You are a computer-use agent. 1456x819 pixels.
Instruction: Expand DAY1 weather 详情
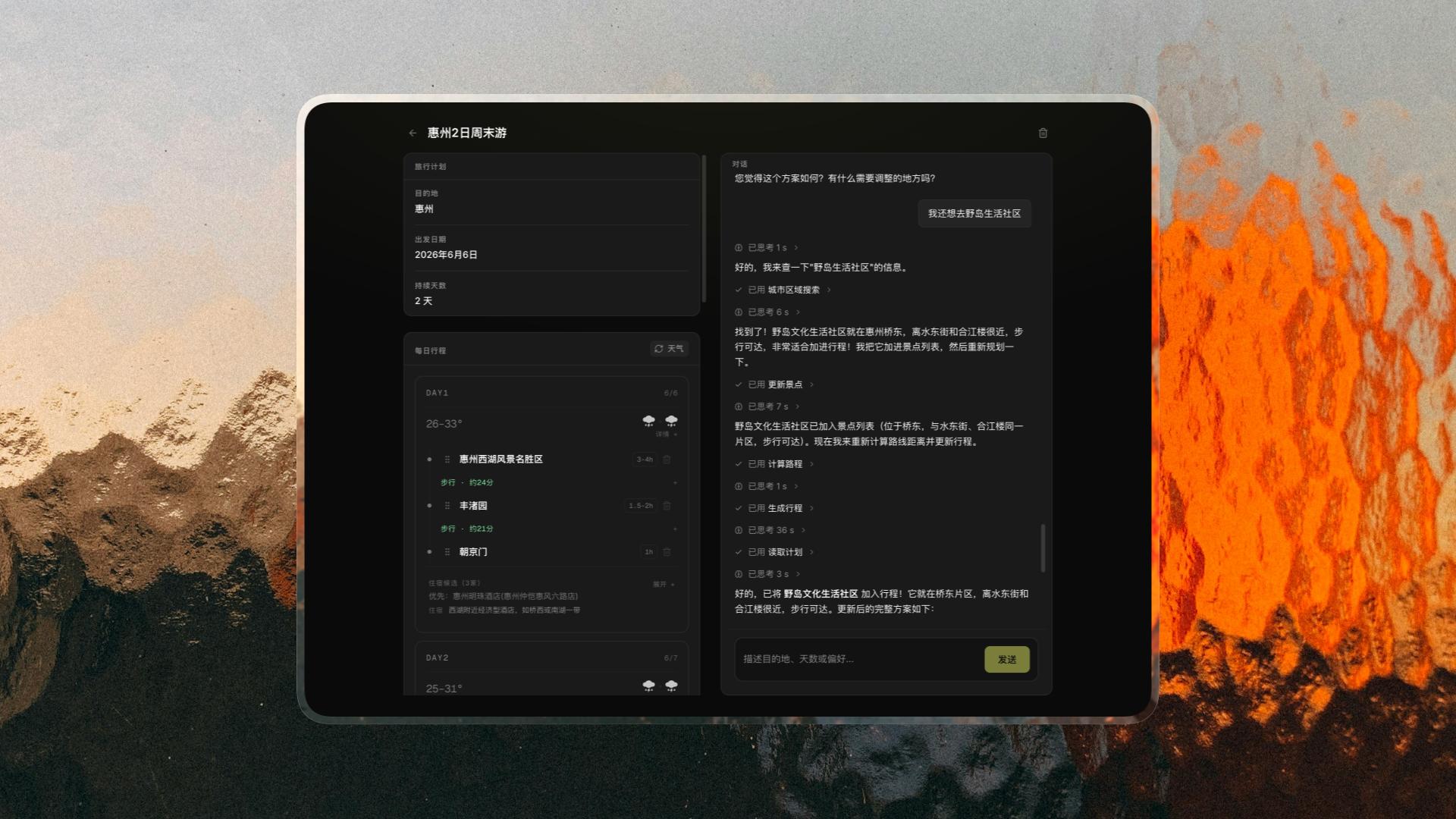[667, 435]
